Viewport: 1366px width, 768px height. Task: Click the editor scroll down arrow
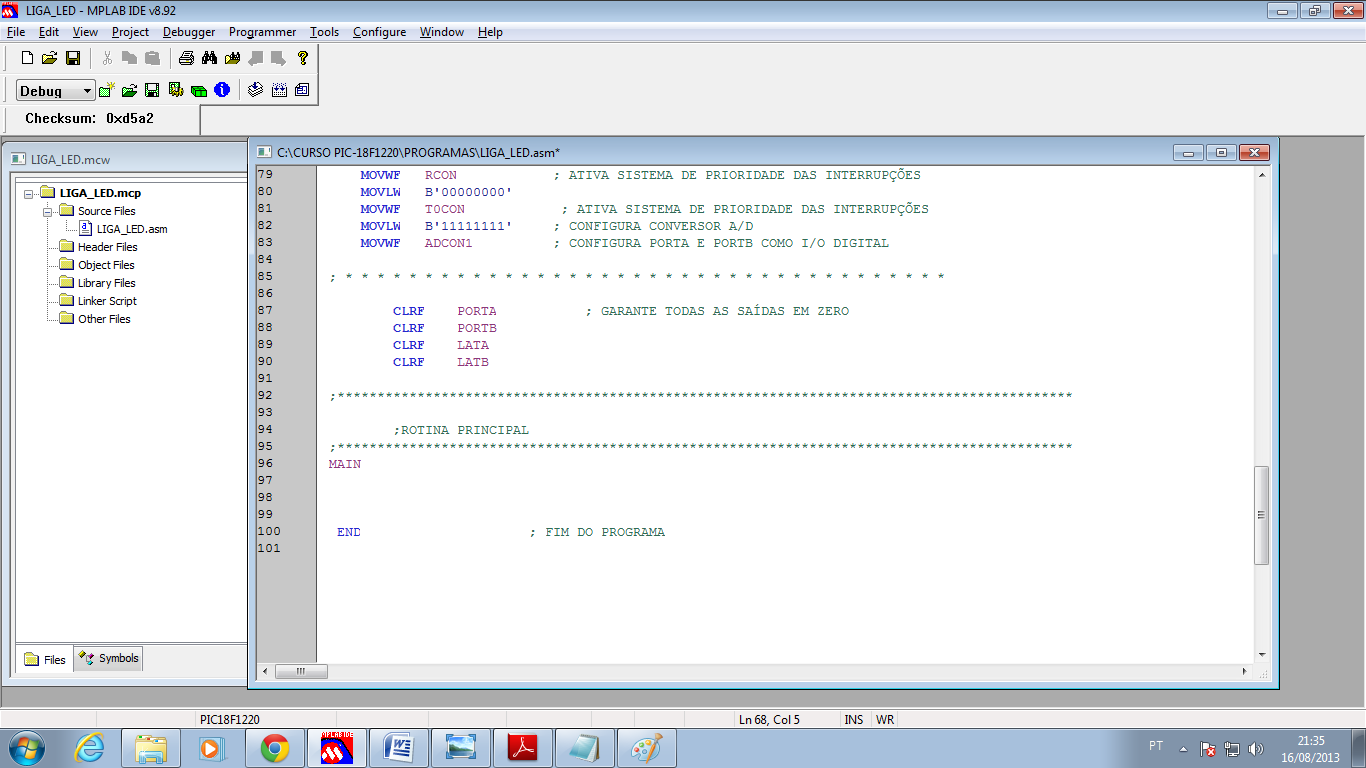pos(1261,655)
